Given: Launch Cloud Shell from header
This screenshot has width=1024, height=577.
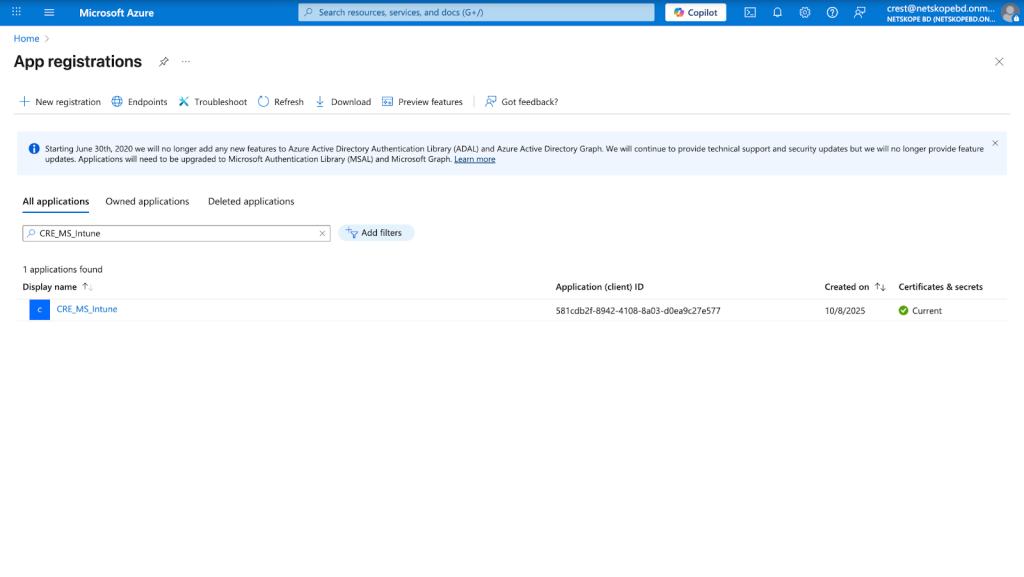Looking at the screenshot, I should tap(750, 12).
